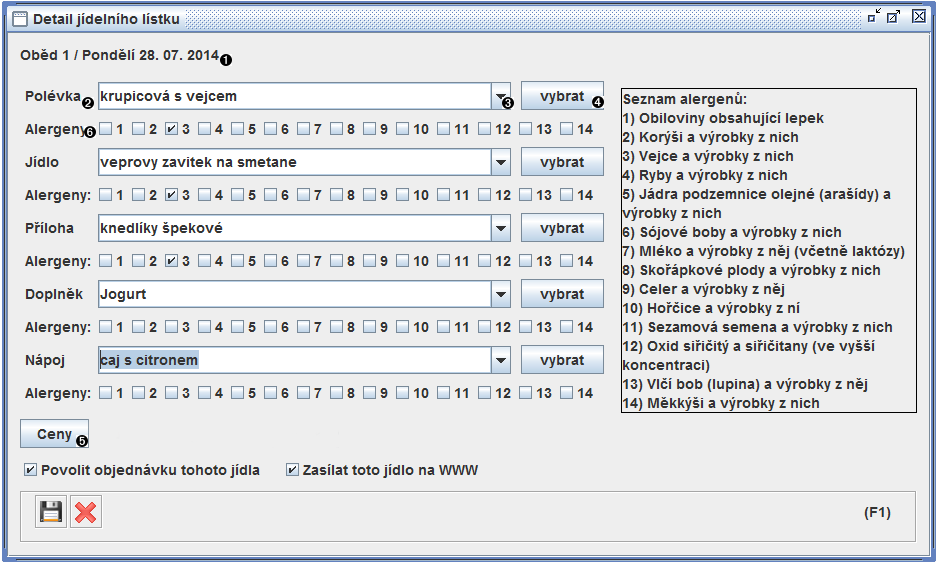Uncheck 'Povolit objednávku tohoto jídla' checkbox
The width and height of the screenshot is (936, 563).
(31, 470)
